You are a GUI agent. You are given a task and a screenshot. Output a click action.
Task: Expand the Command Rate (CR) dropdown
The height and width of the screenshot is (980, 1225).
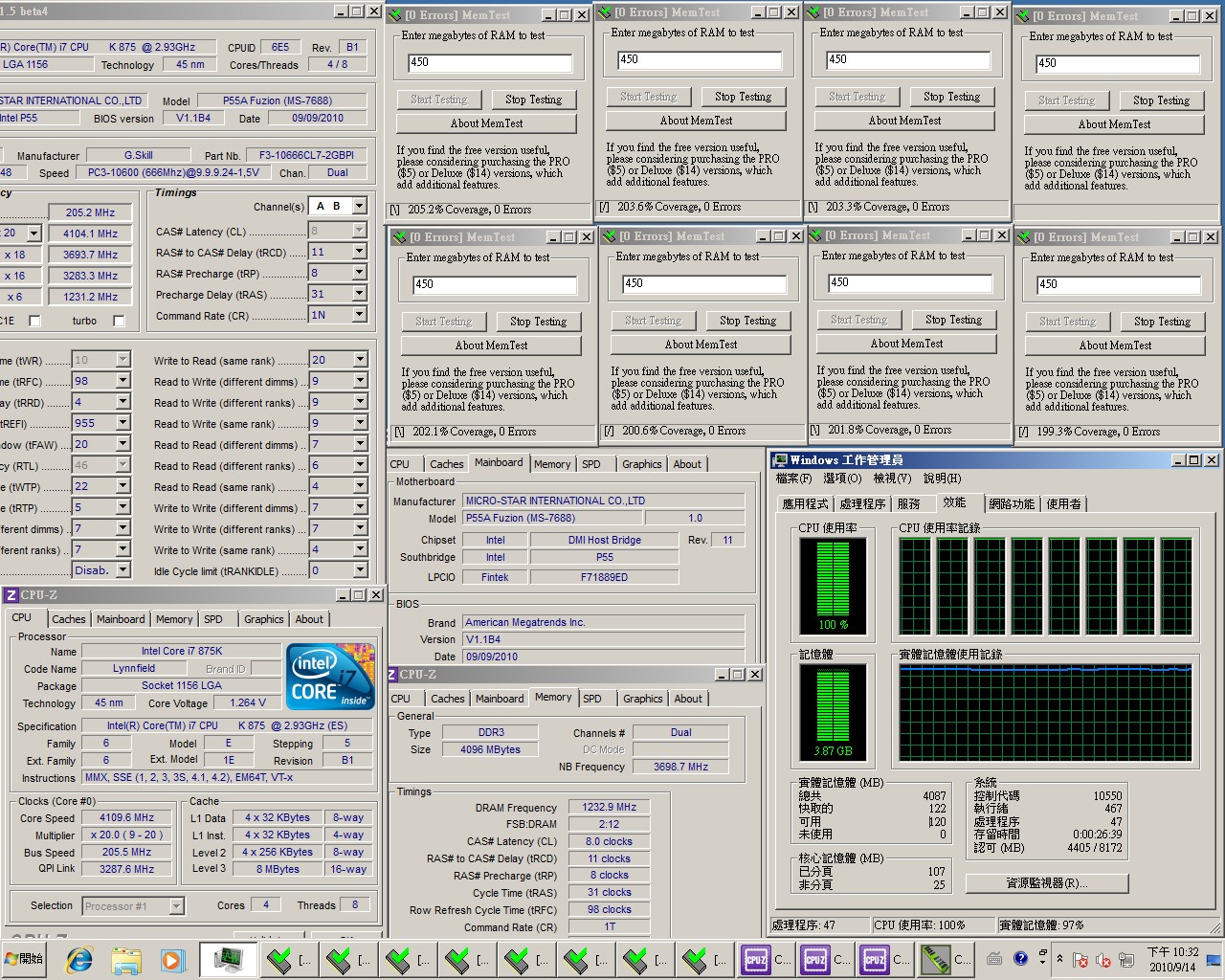(360, 315)
